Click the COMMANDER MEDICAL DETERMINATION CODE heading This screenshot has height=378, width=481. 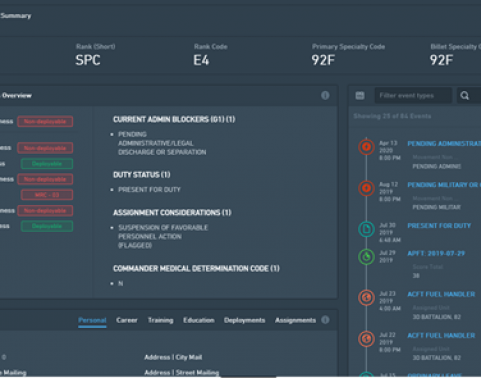pos(196,269)
